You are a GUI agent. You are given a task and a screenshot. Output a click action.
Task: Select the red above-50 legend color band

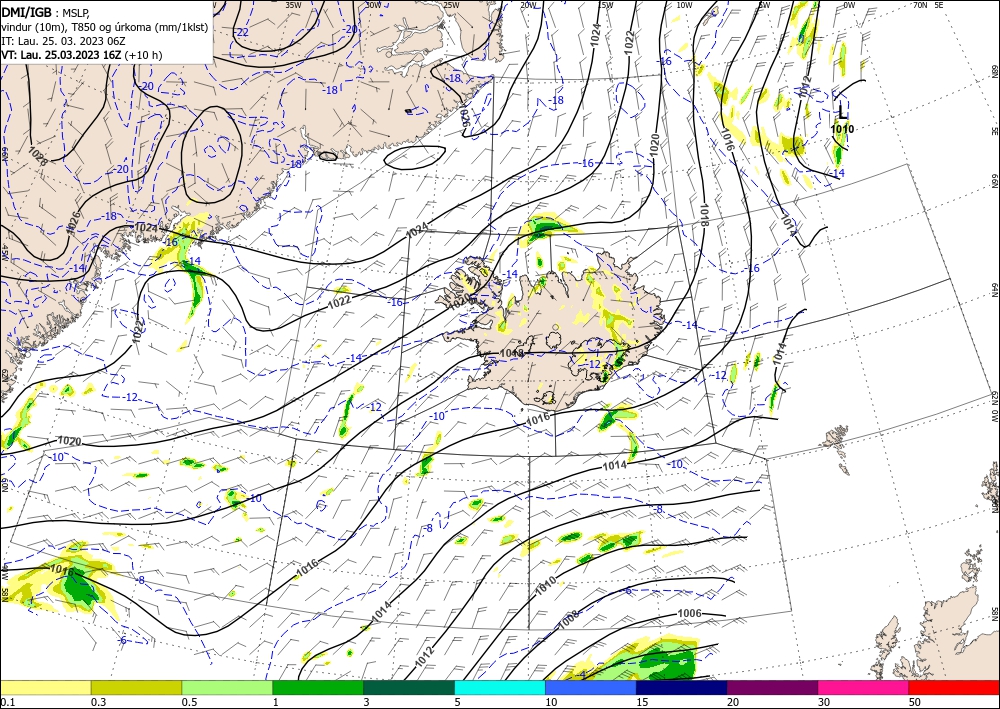pos(954,687)
